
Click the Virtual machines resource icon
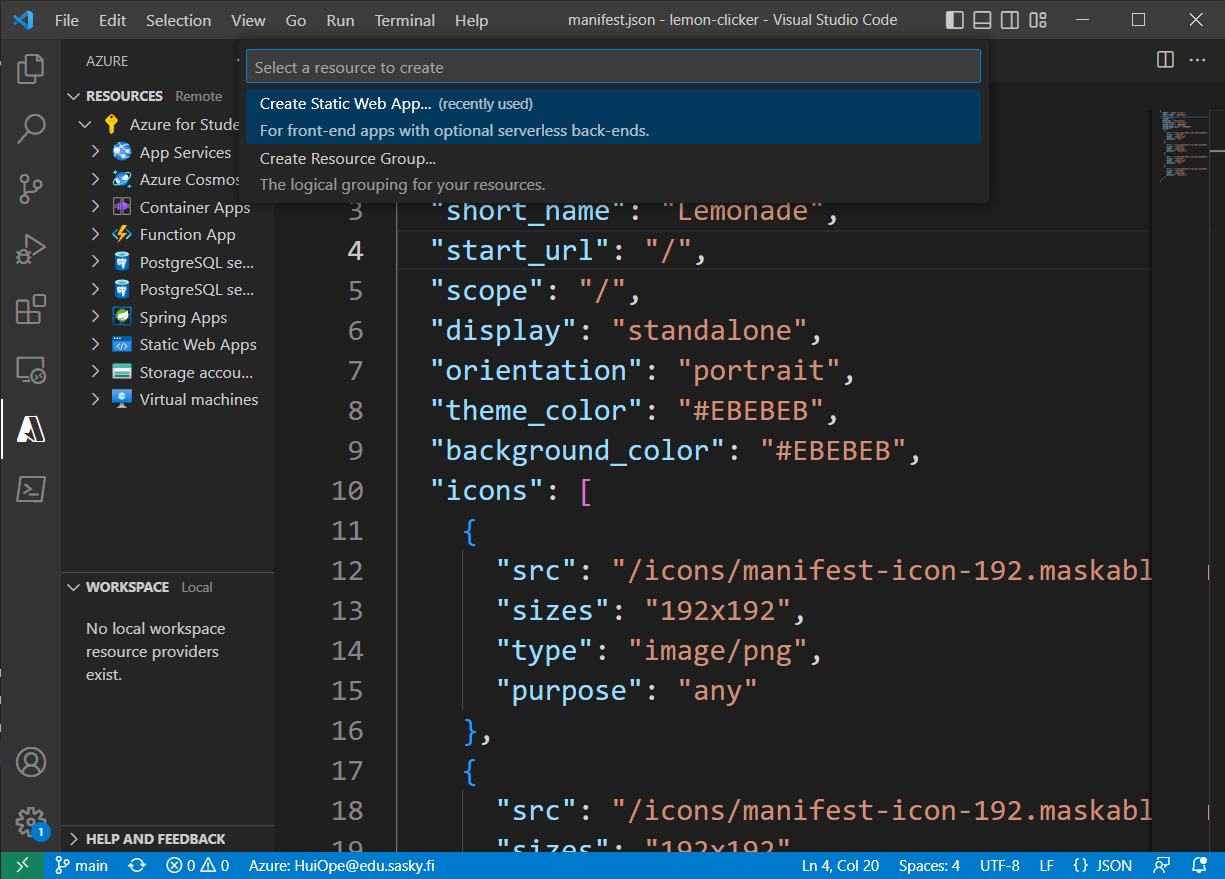point(122,399)
